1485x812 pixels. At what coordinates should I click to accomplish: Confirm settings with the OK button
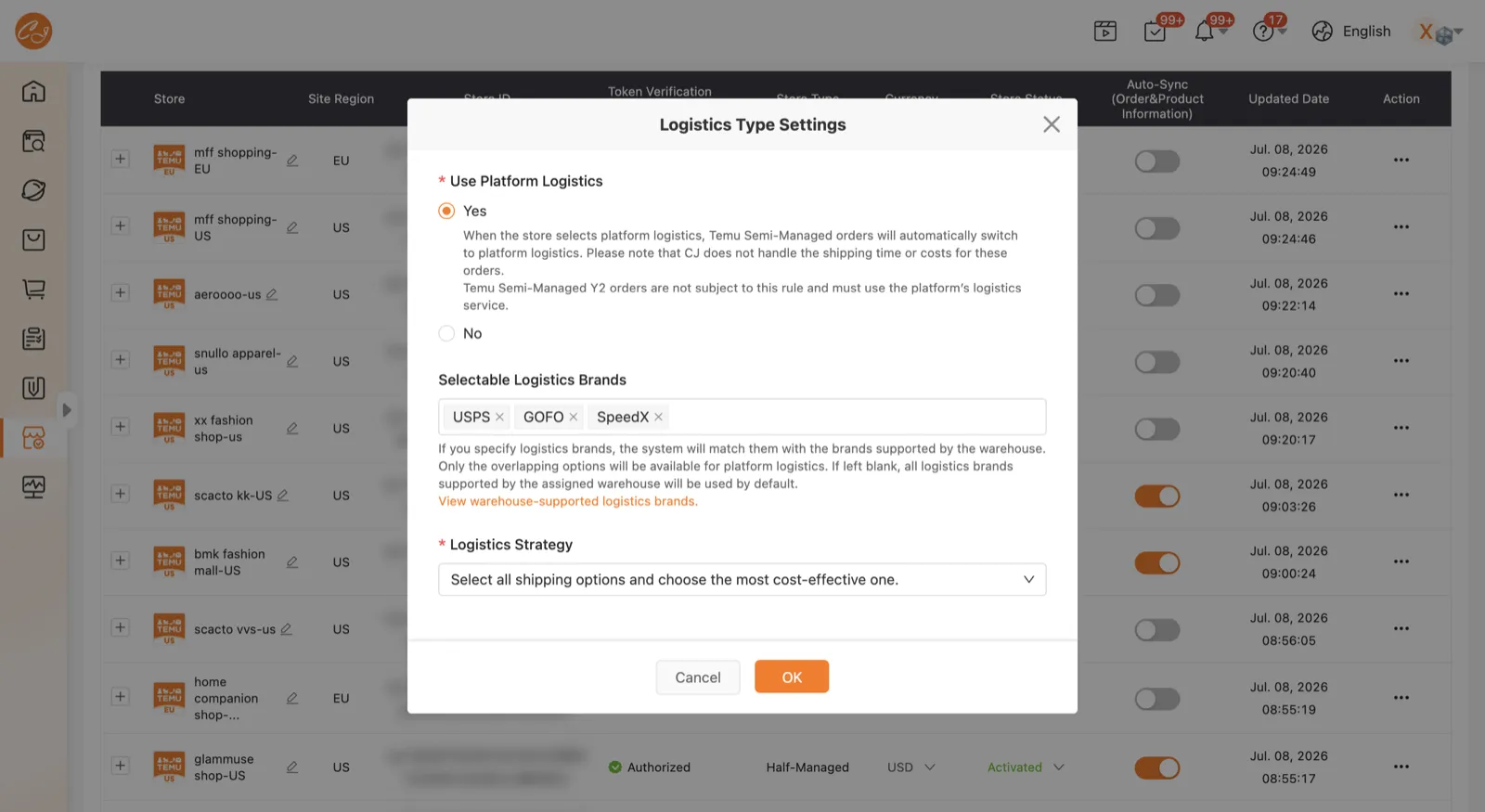[792, 677]
